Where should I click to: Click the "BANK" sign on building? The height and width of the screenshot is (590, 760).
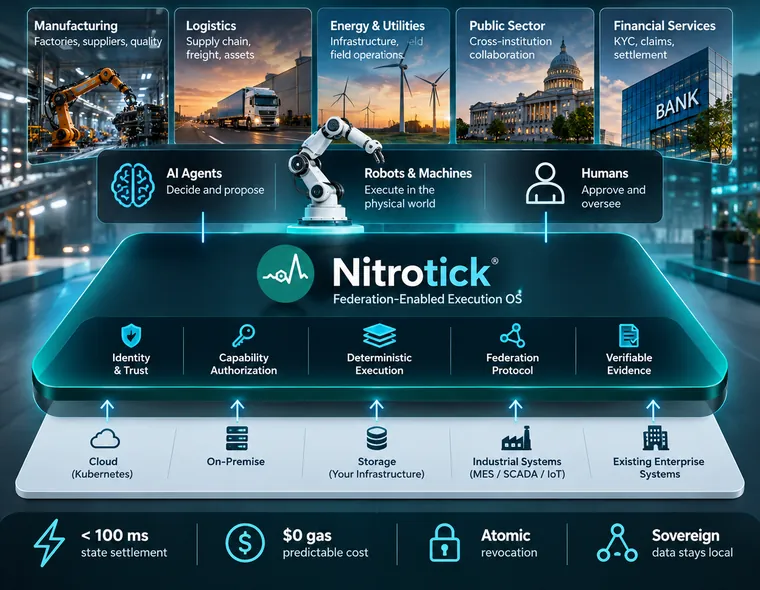[677, 104]
